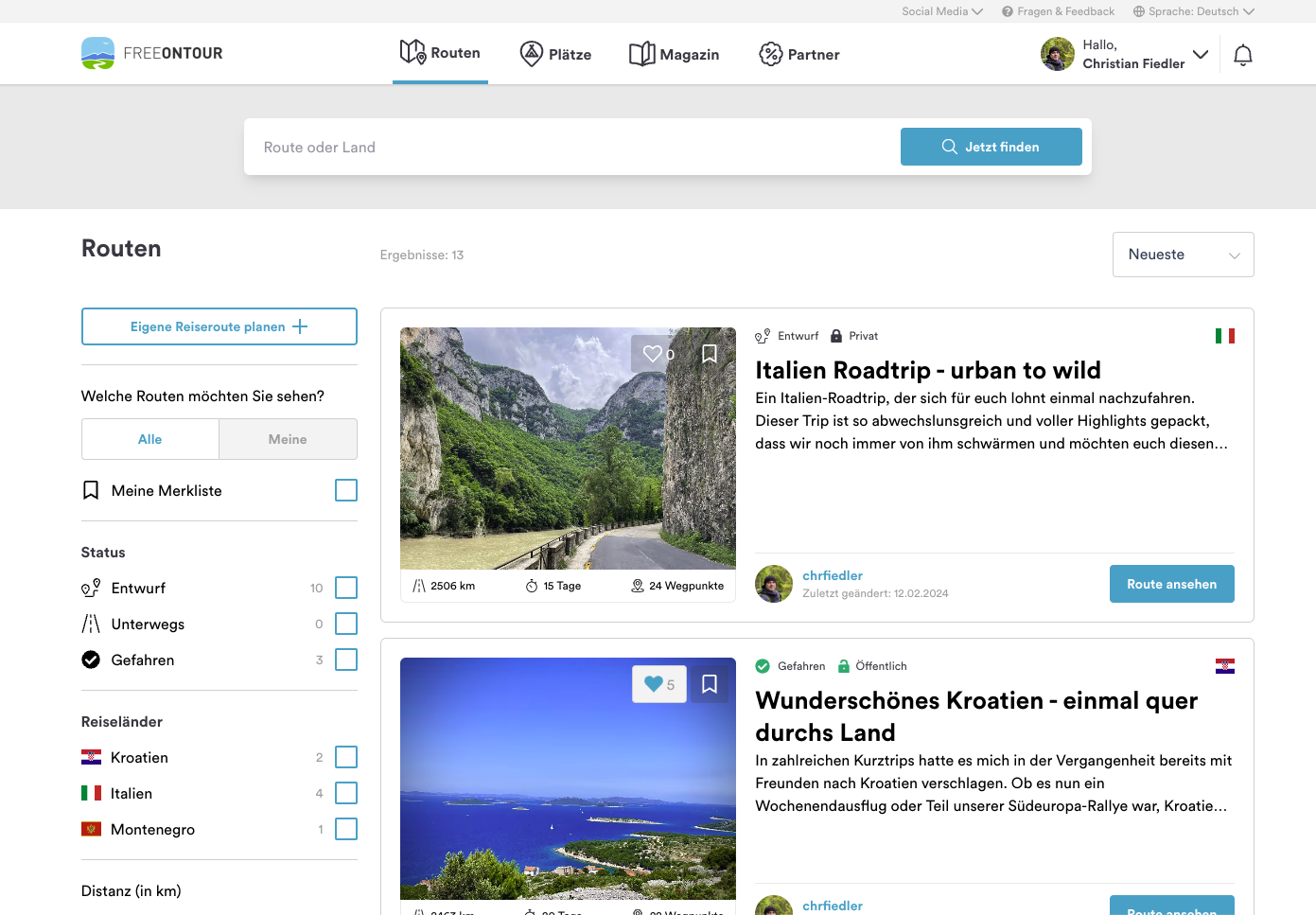This screenshot has width=1316, height=915.
Task: Open the Wunderschönes Kroatien route title
Action: pos(976,716)
